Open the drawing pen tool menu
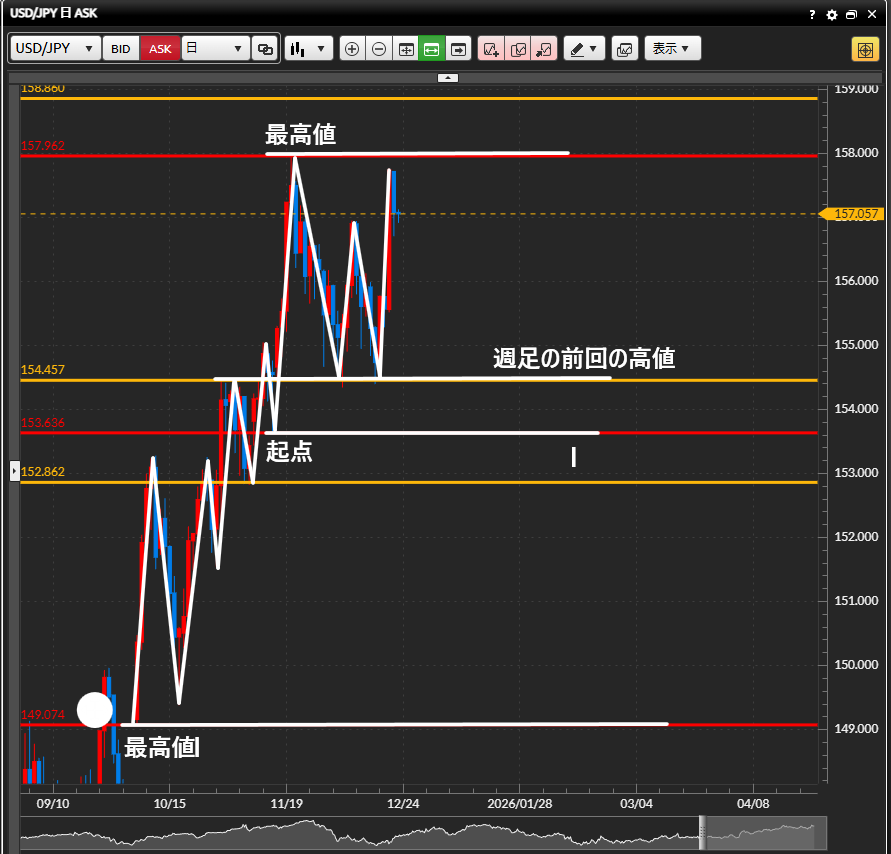The image size is (891, 854). [x=584, y=49]
